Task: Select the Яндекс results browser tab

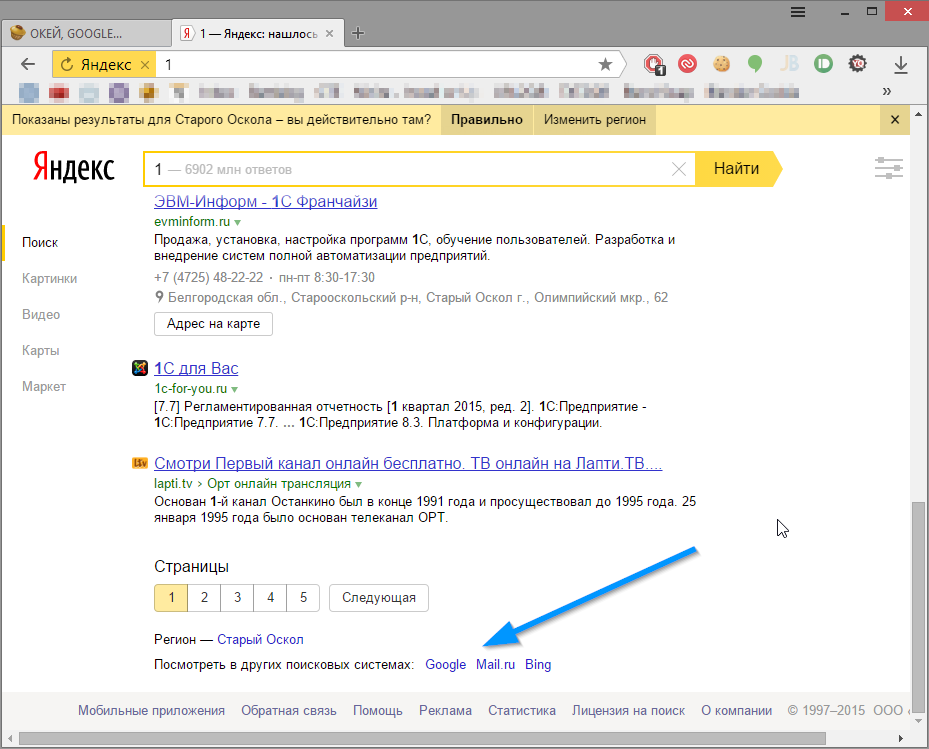Action: coord(258,33)
